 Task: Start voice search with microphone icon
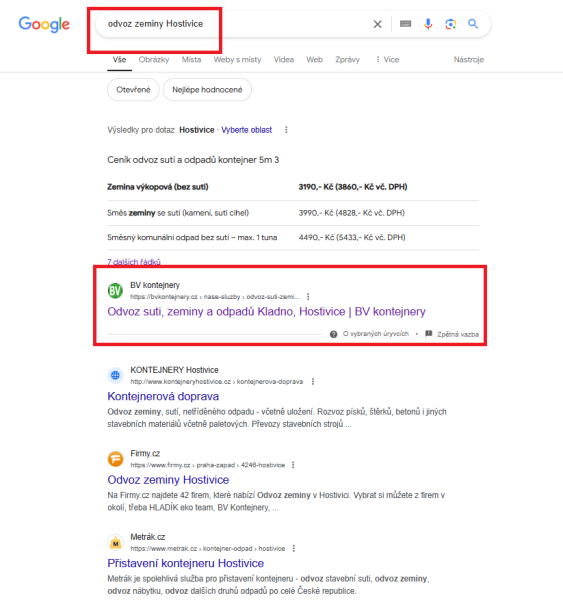pos(428,24)
